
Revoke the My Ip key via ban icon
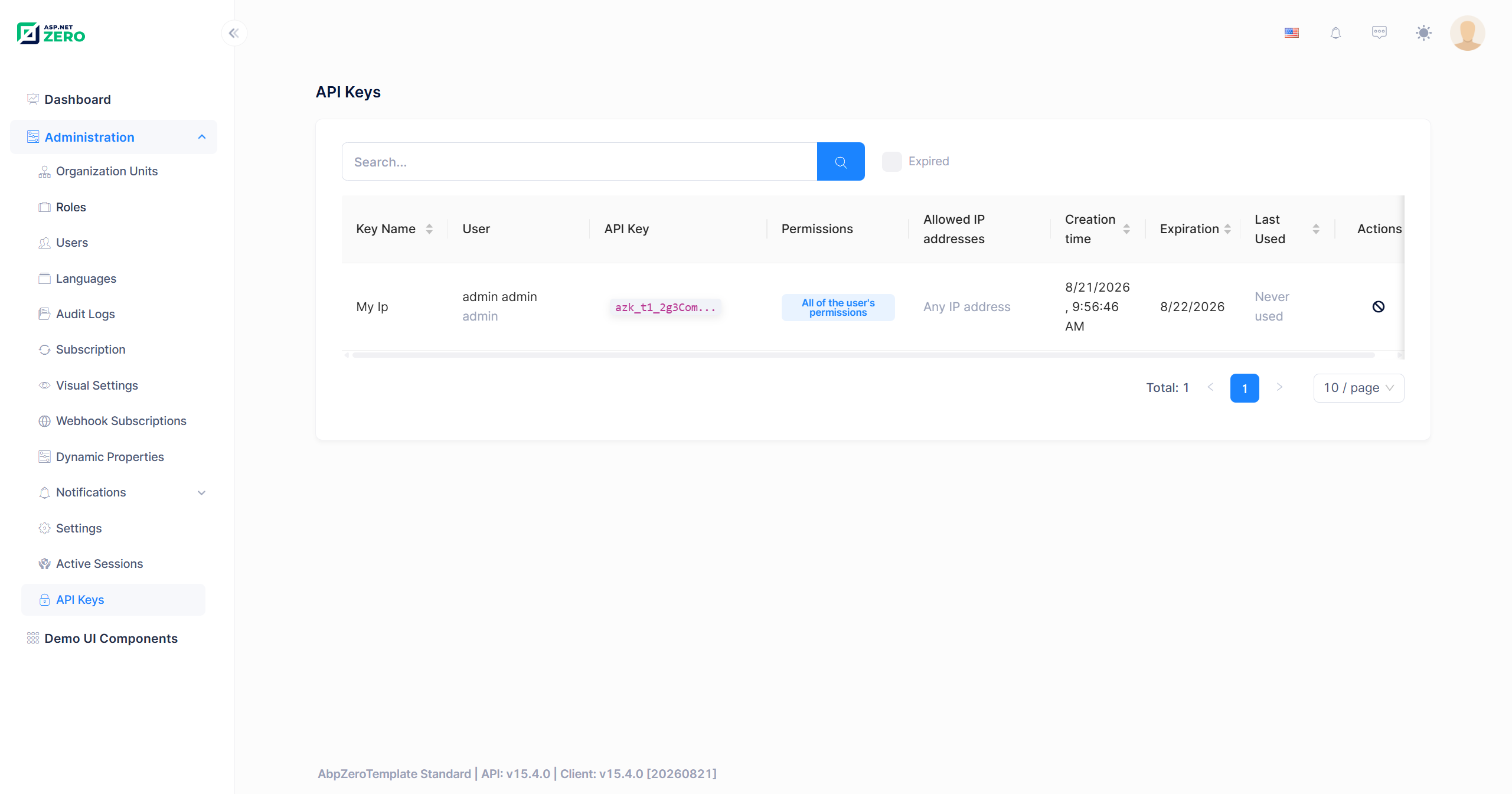tap(1379, 306)
